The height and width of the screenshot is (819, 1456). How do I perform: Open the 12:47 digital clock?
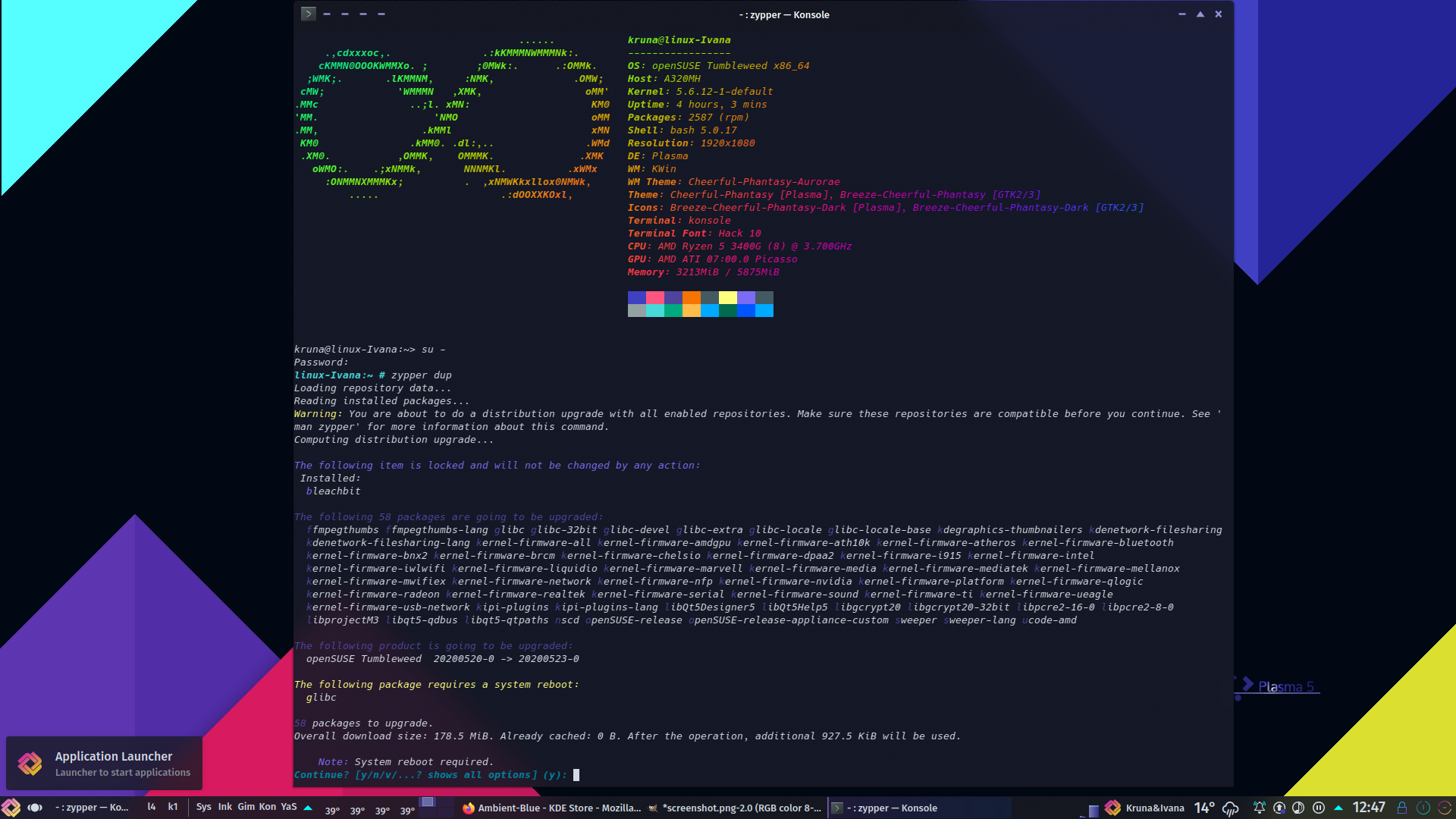pyautogui.click(x=1369, y=808)
